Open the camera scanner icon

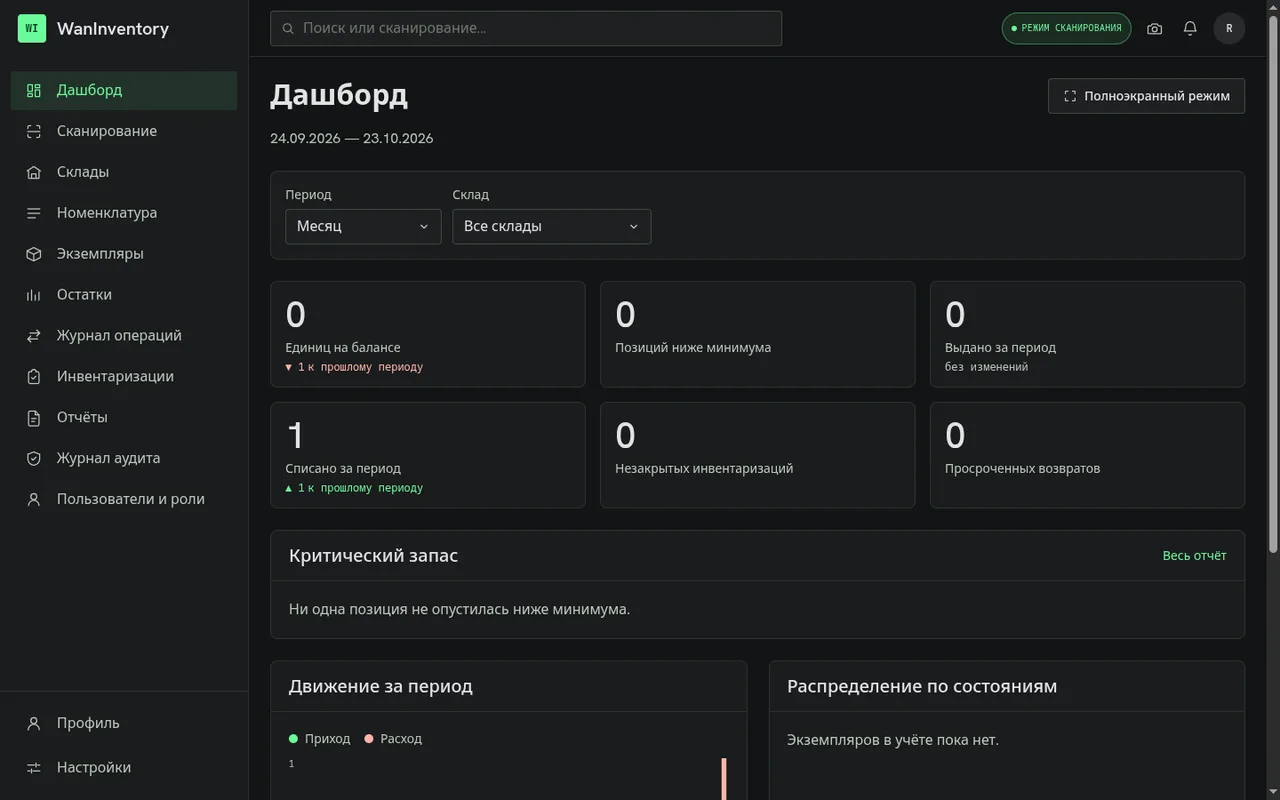(x=1155, y=28)
